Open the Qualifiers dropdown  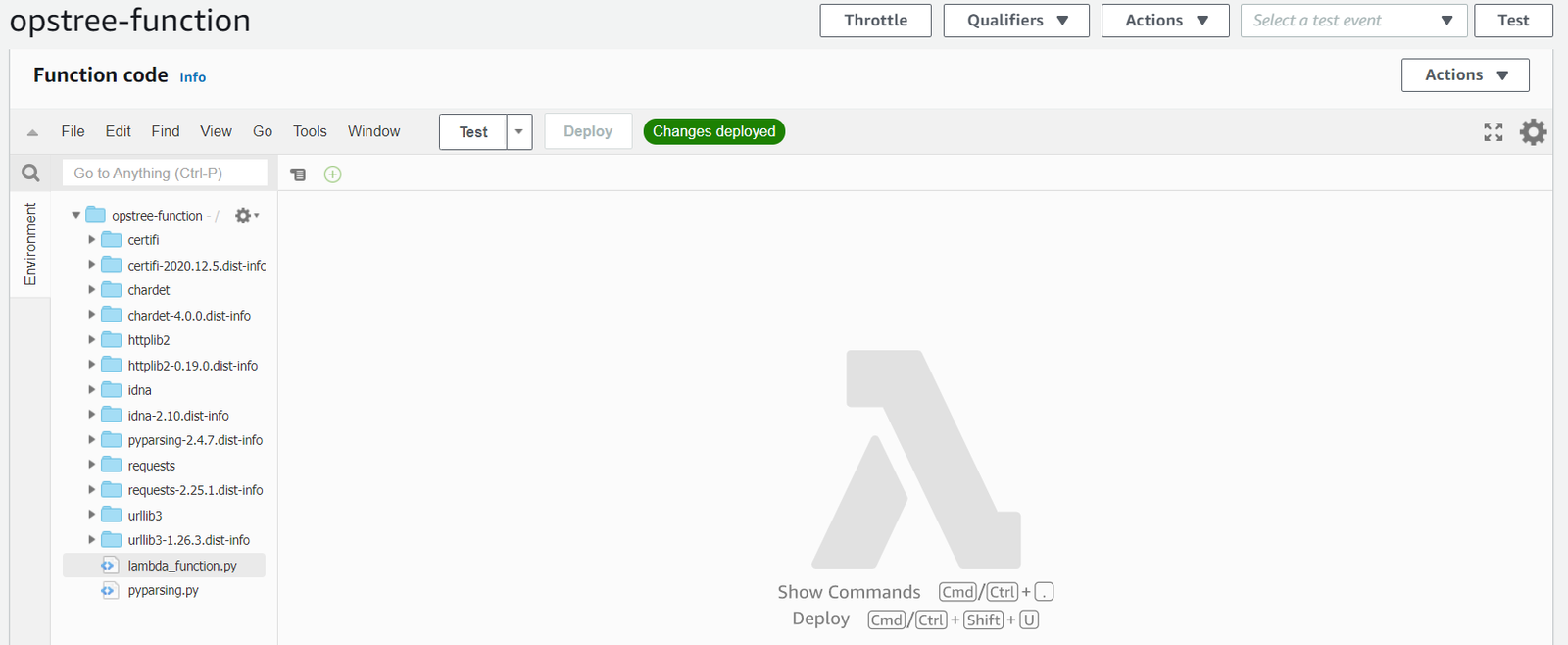1016,21
